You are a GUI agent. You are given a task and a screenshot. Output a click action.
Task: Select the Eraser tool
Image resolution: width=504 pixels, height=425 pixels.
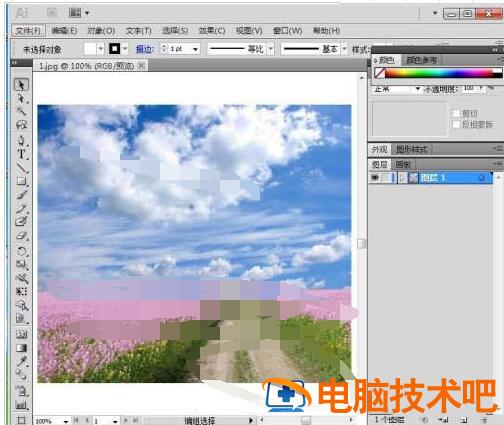(21, 236)
